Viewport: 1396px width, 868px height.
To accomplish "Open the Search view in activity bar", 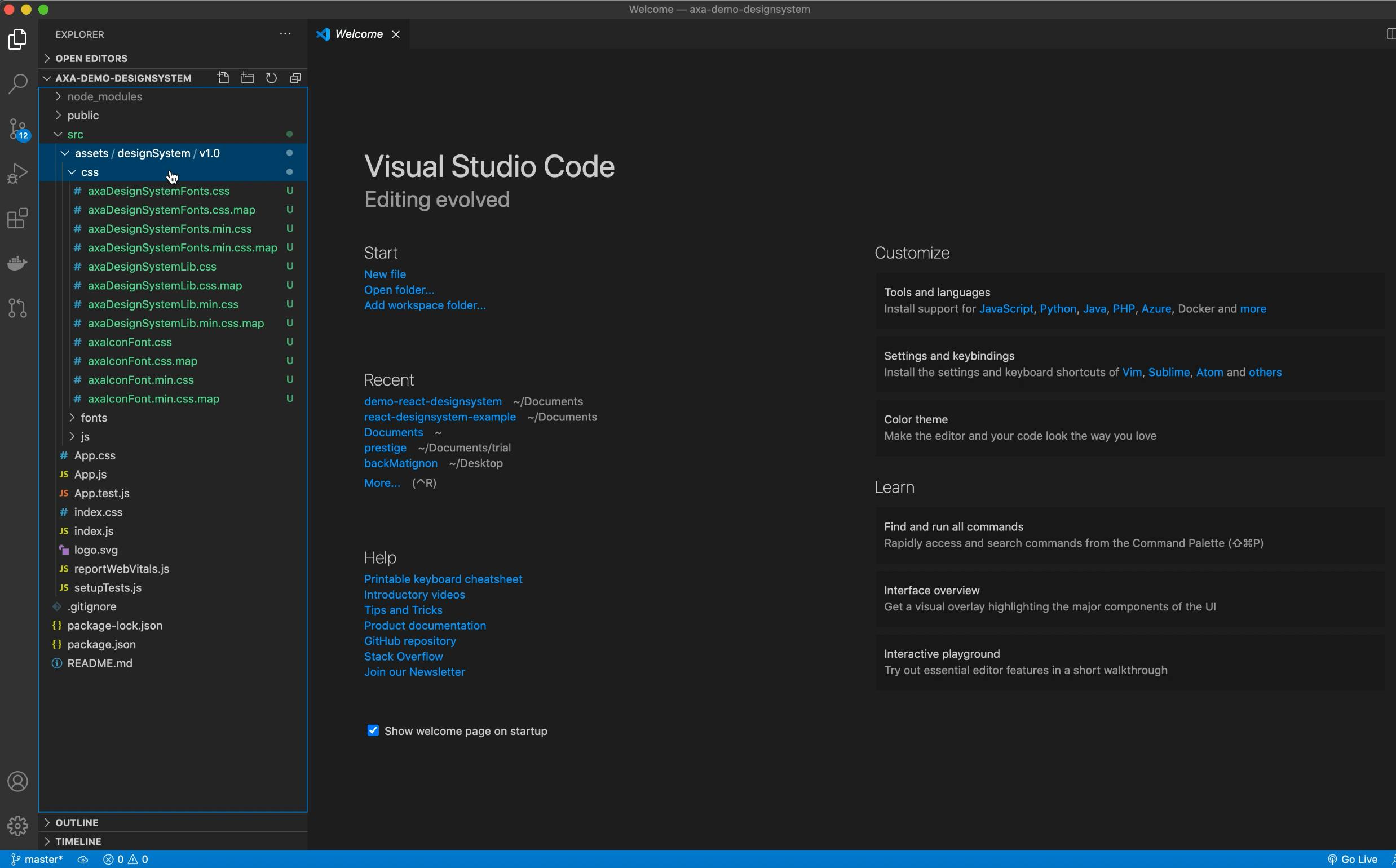I will (18, 84).
